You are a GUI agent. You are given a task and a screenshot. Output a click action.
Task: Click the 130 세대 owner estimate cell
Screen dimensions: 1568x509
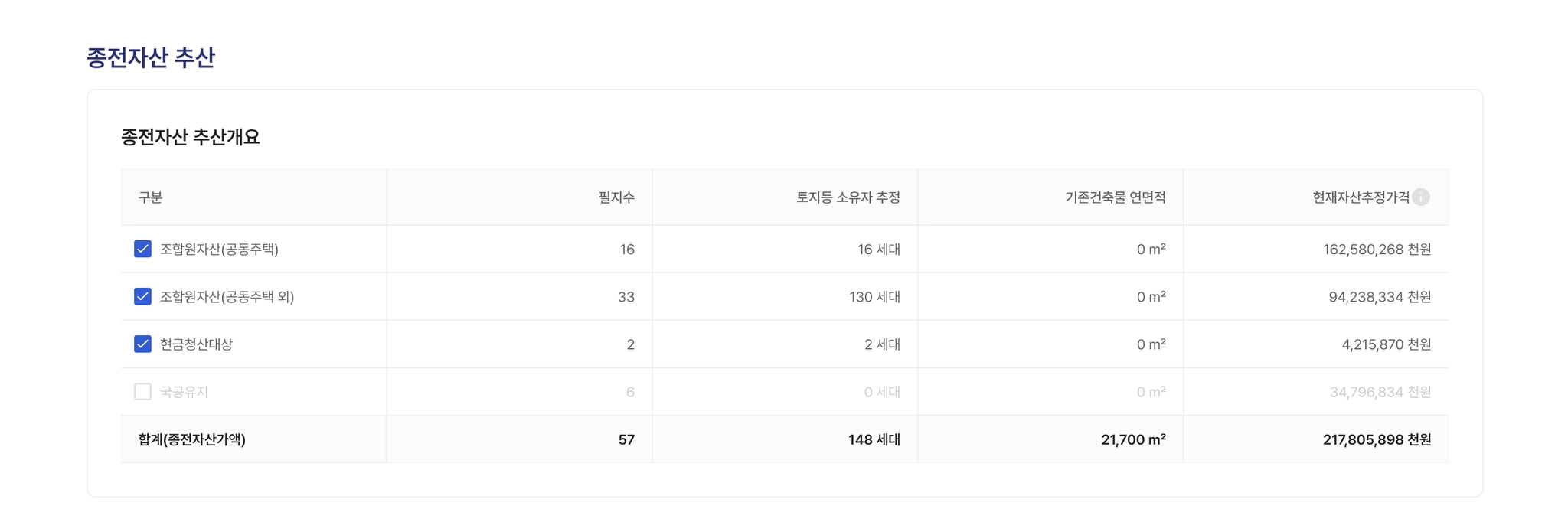pos(874,297)
